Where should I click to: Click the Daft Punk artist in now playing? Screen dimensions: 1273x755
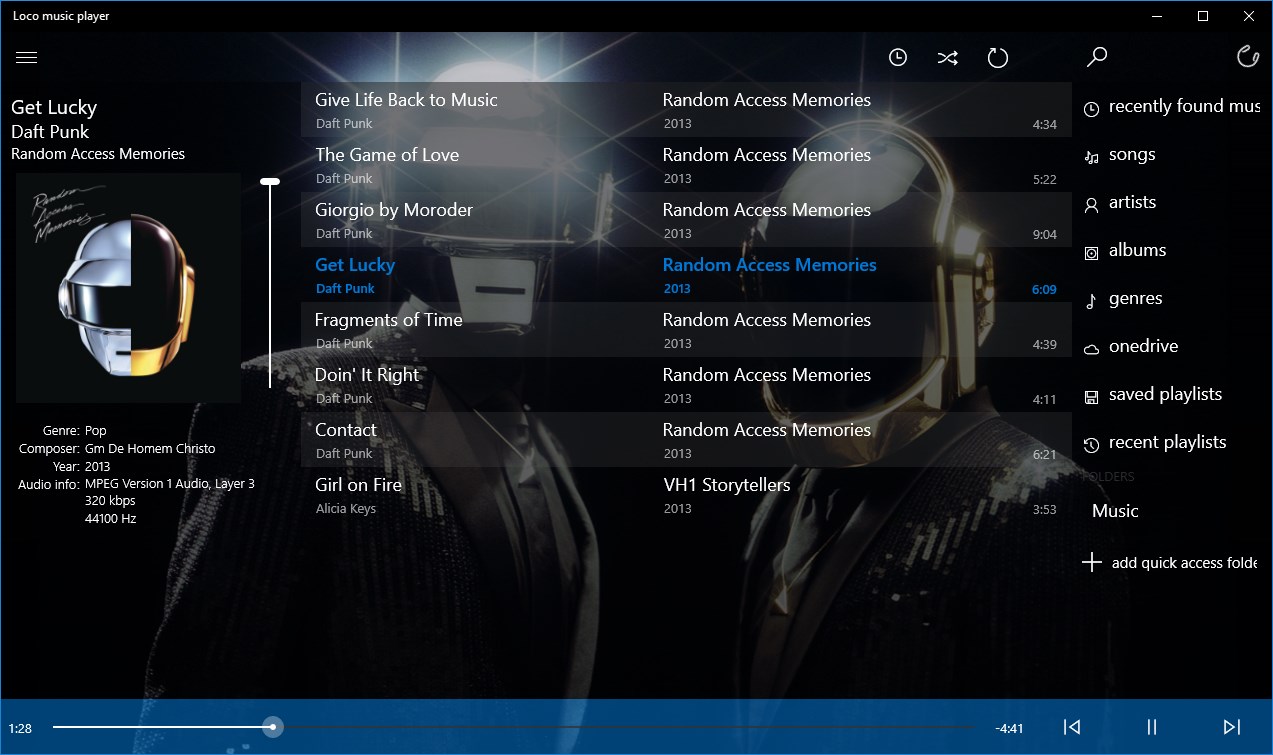point(50,132)
